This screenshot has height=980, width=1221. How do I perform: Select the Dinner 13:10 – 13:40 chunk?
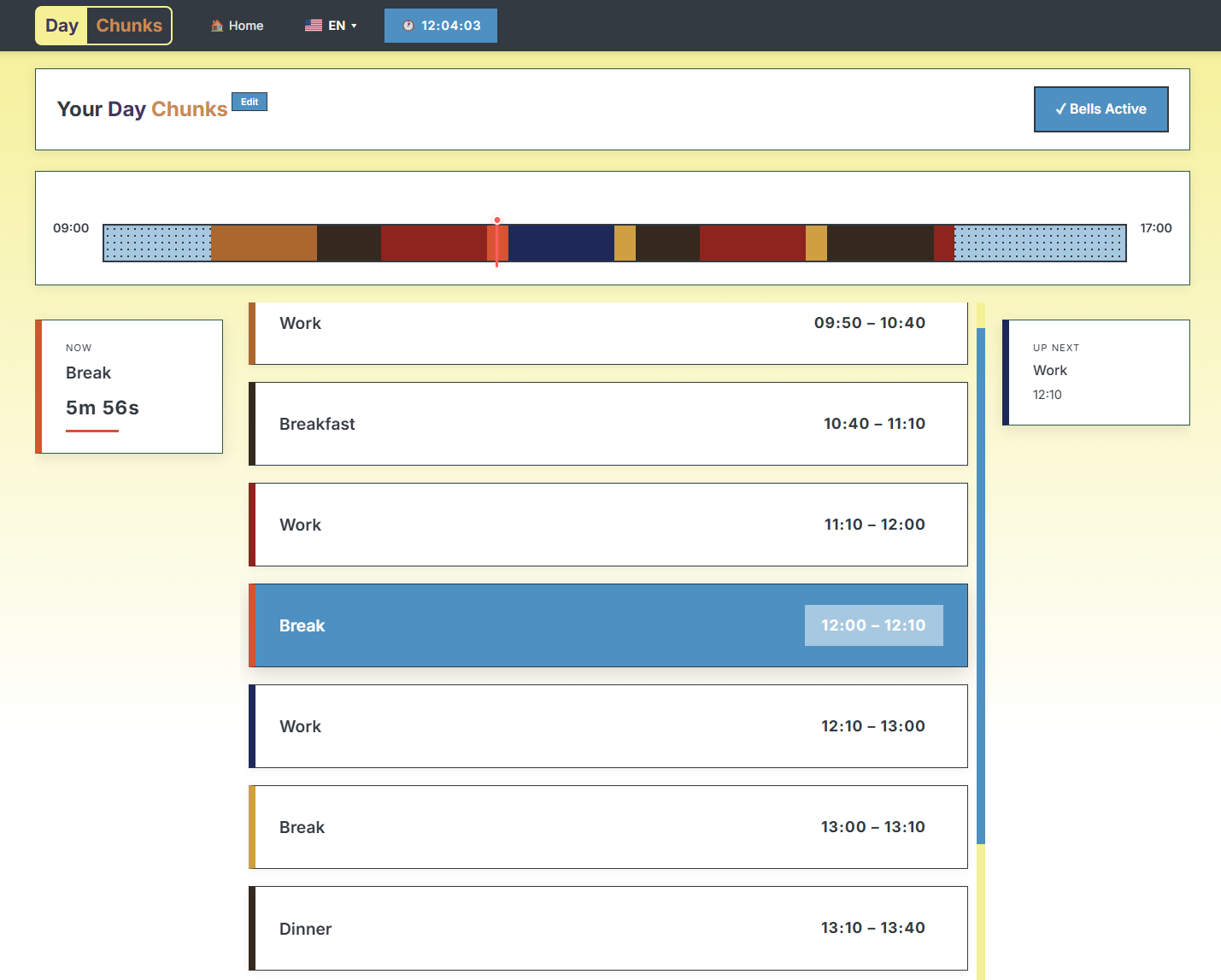(608, 928)
